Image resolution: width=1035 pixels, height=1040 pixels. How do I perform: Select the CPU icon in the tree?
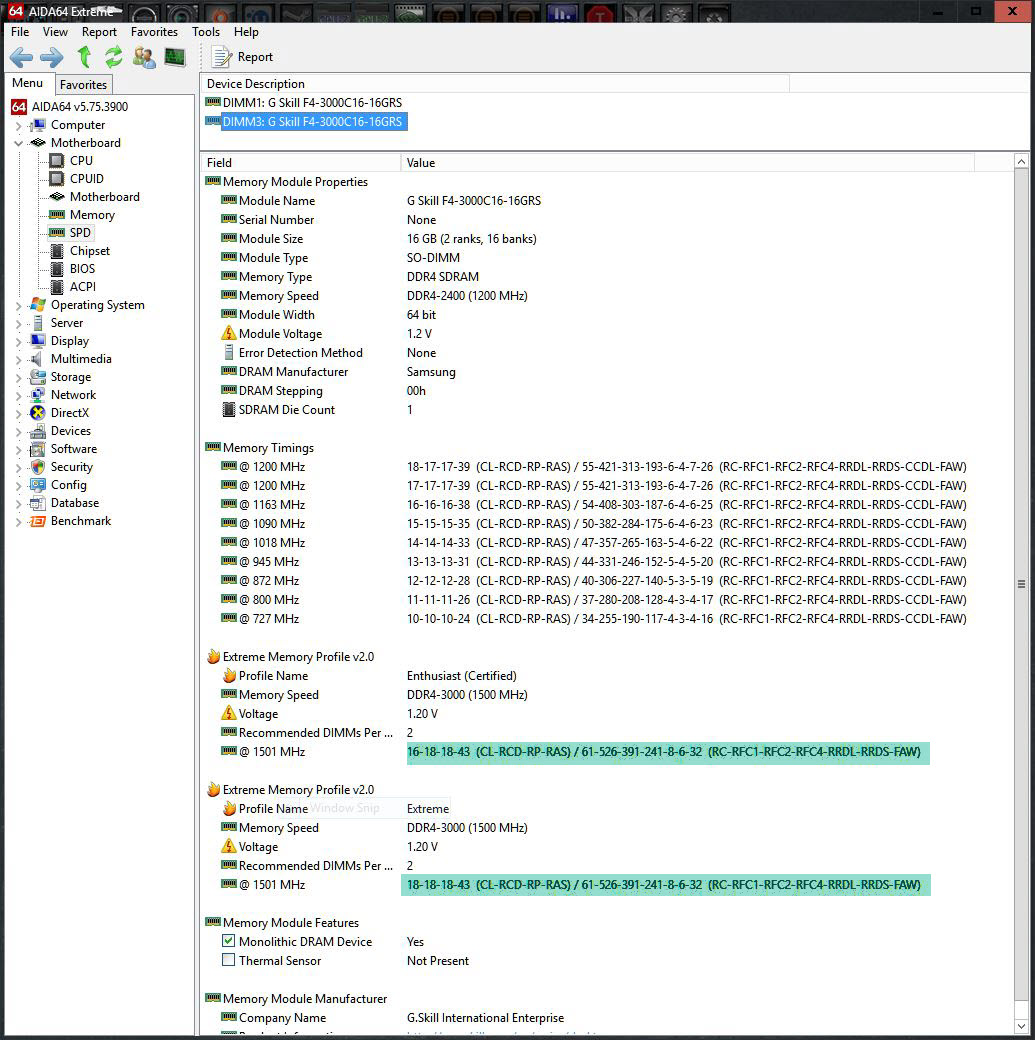point(57,161)
